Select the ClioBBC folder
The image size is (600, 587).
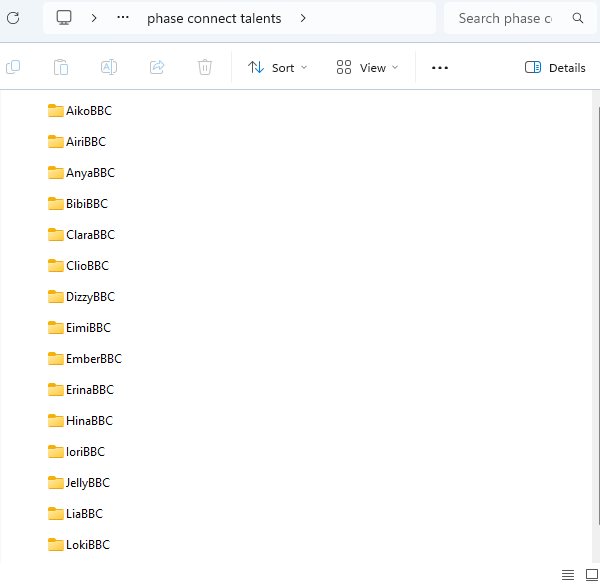coord(78,266)
